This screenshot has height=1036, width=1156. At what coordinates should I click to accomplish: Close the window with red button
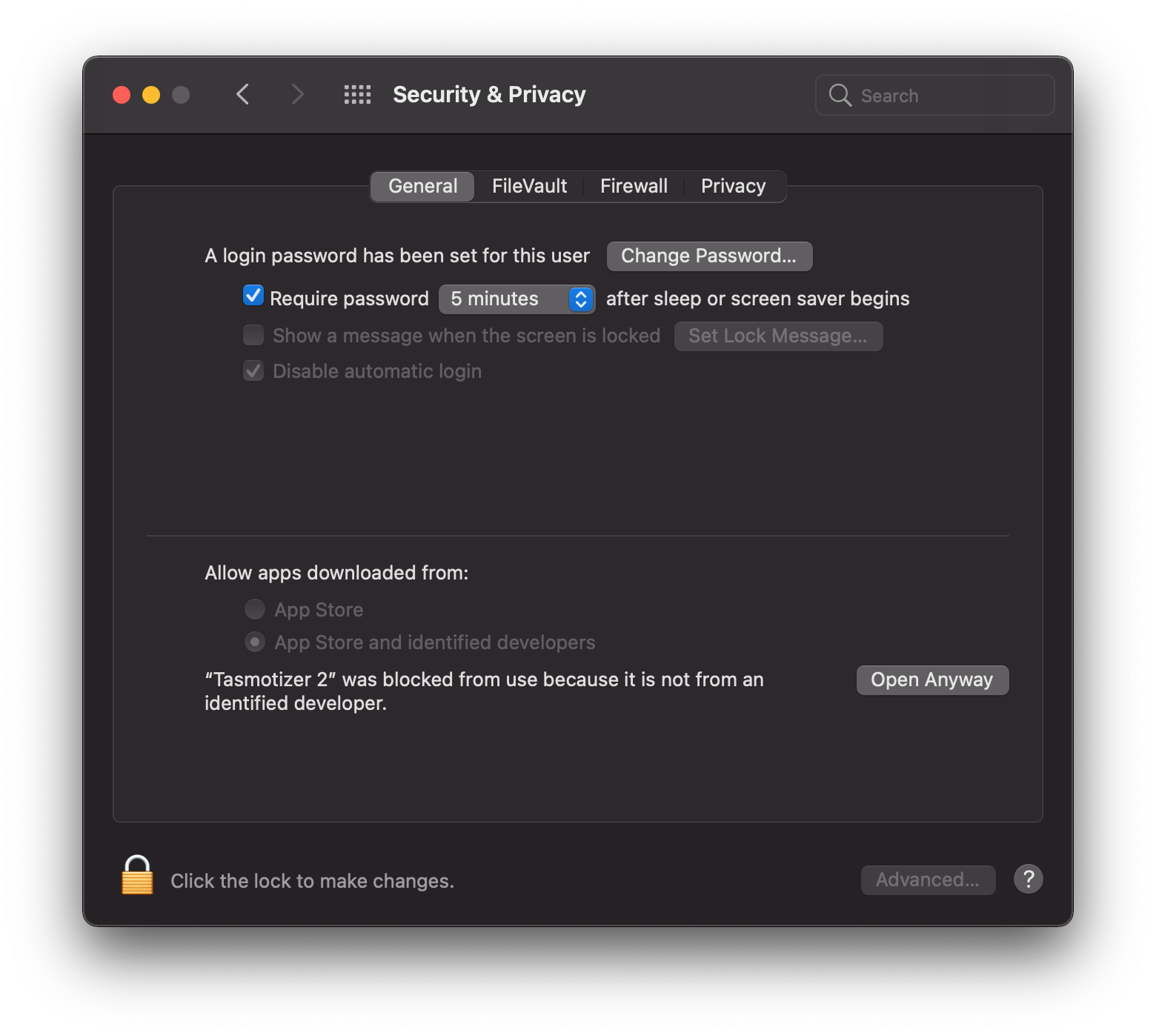coord(122,95)
